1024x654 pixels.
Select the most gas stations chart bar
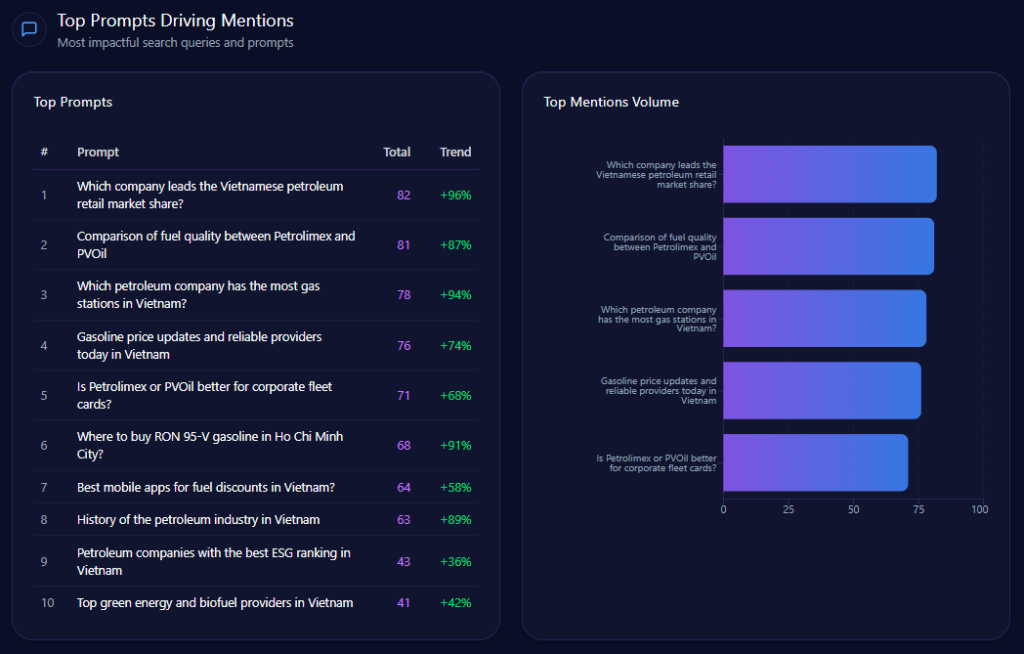pos(824,318)
